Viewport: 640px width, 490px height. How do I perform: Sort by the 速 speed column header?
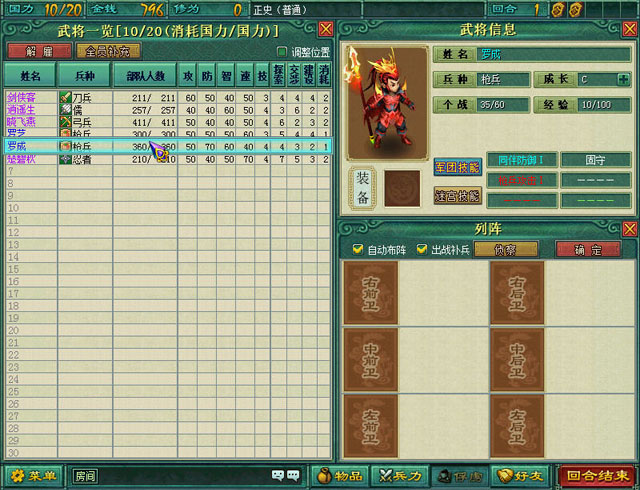point(245,75)
